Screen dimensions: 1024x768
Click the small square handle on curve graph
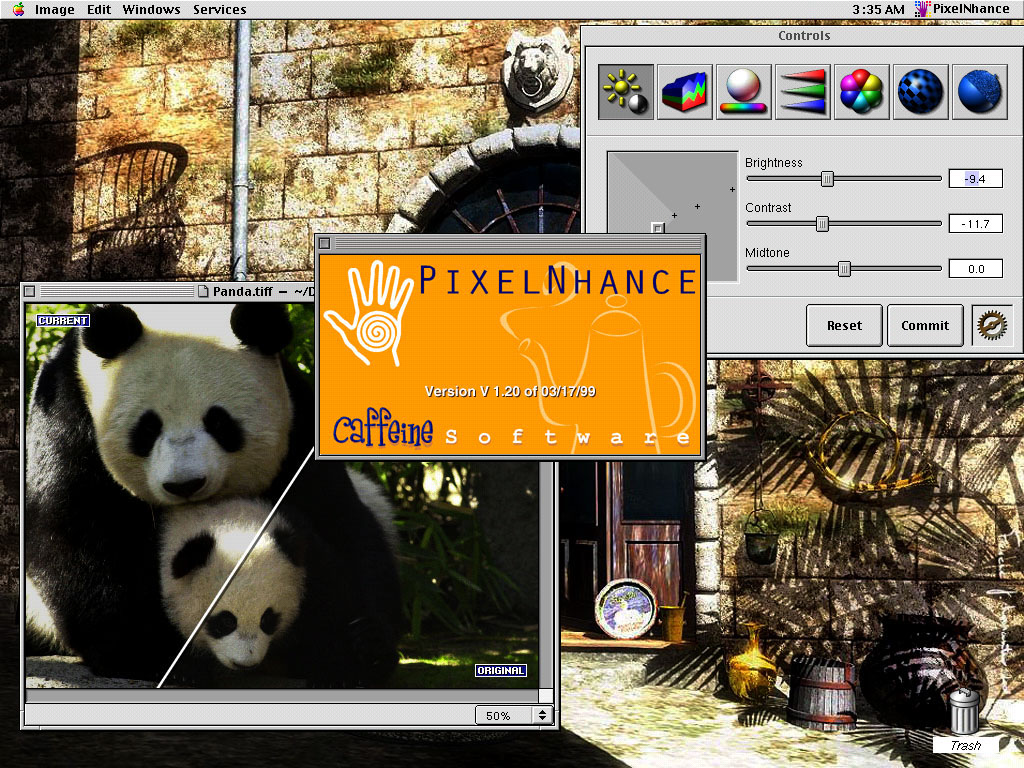pos(658,228)
